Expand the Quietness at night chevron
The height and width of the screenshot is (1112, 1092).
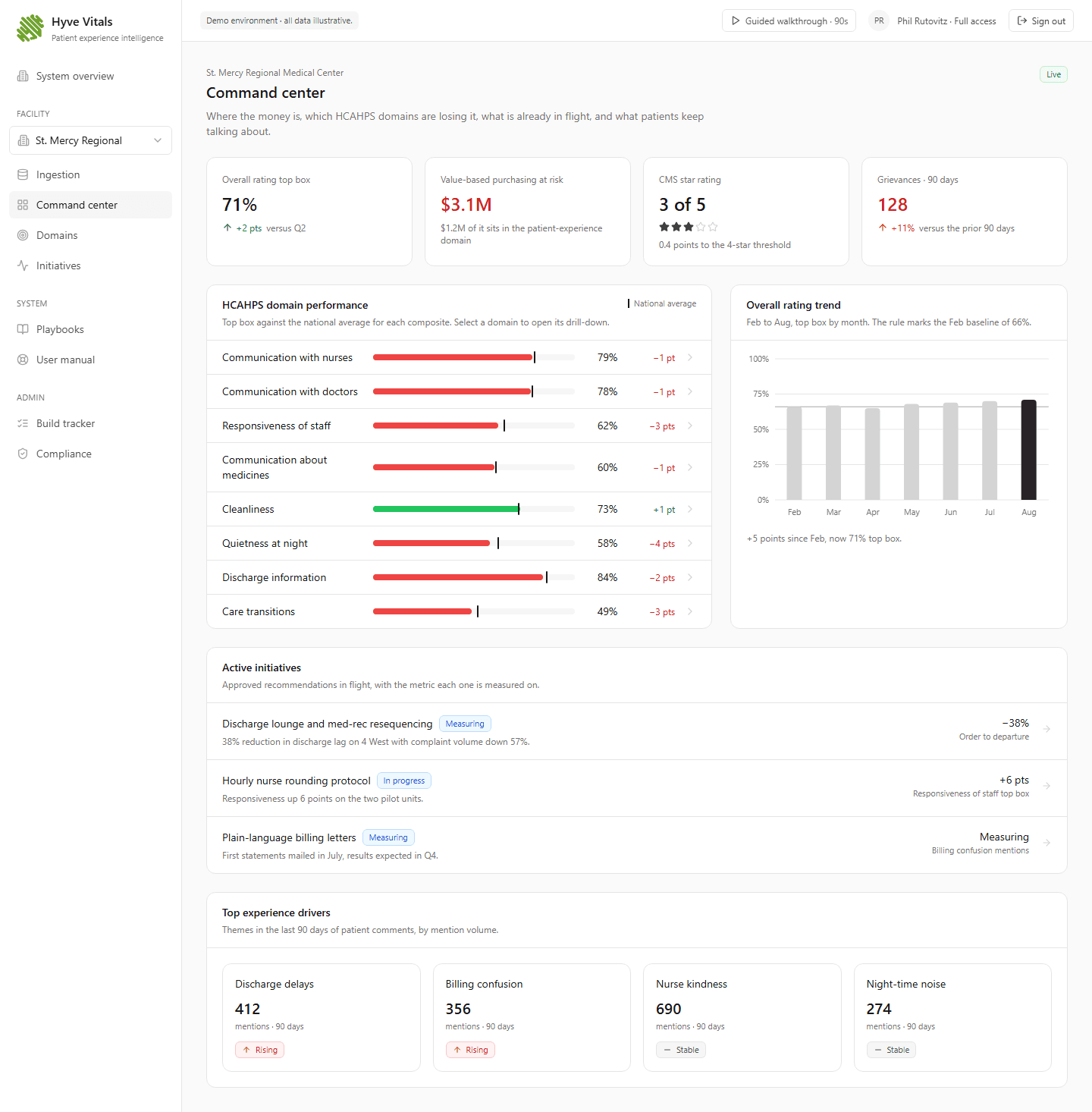[690, 543]
